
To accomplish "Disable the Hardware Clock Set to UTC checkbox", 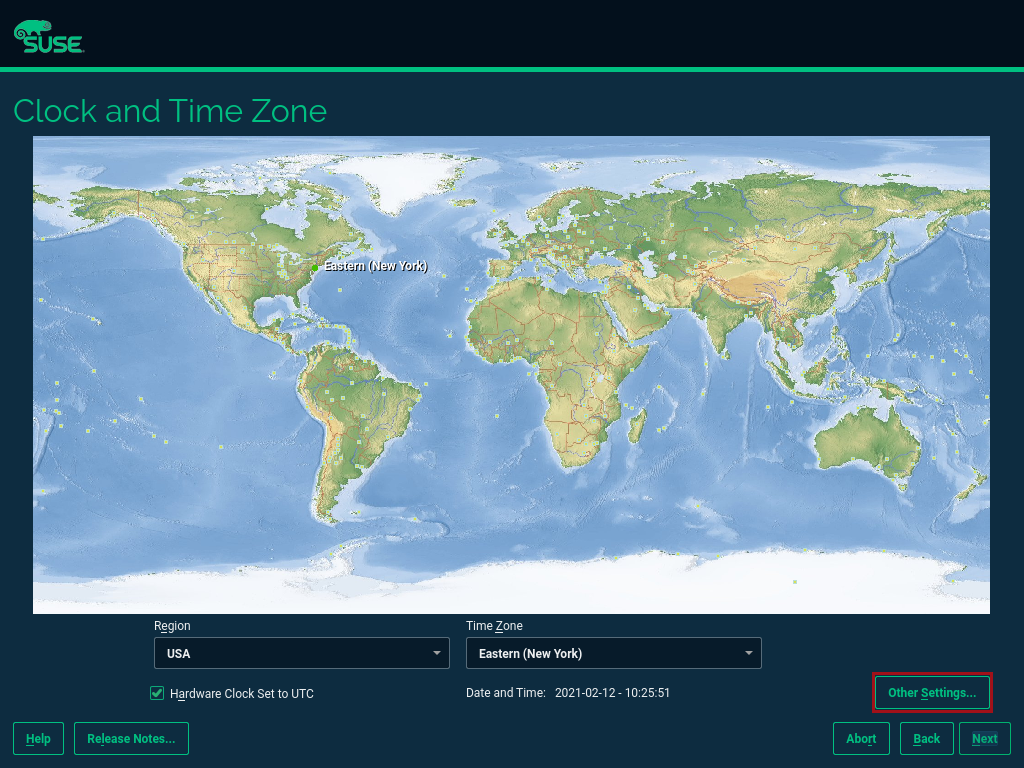I will [157, 692].
